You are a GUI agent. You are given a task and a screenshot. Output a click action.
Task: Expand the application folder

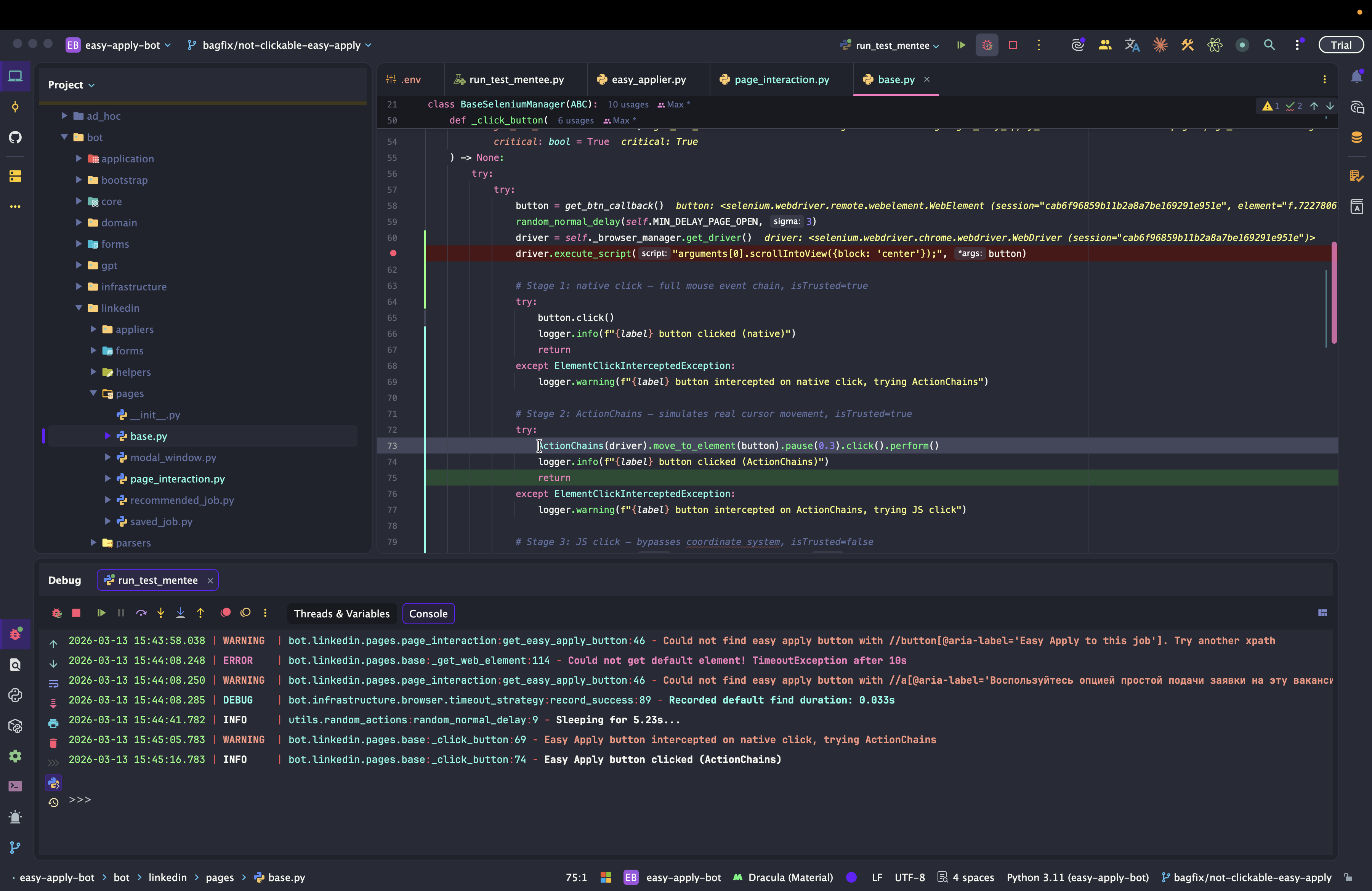[79, 159]
